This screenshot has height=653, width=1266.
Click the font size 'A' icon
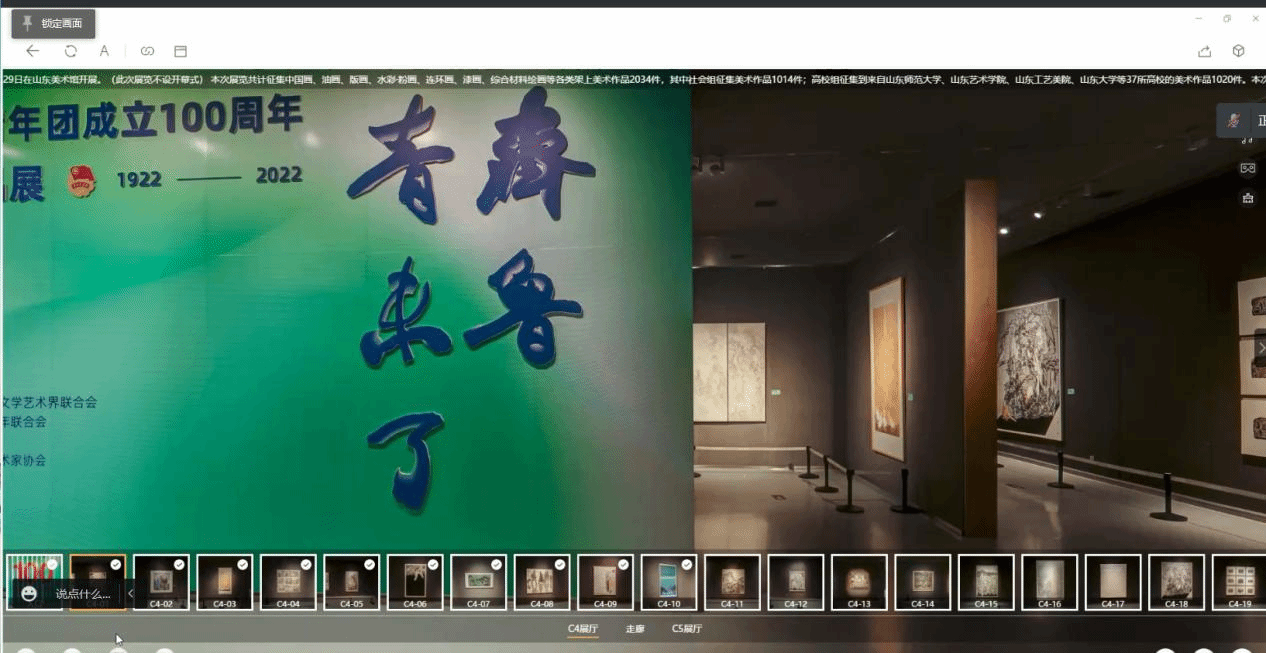click(x=104, y=51)
